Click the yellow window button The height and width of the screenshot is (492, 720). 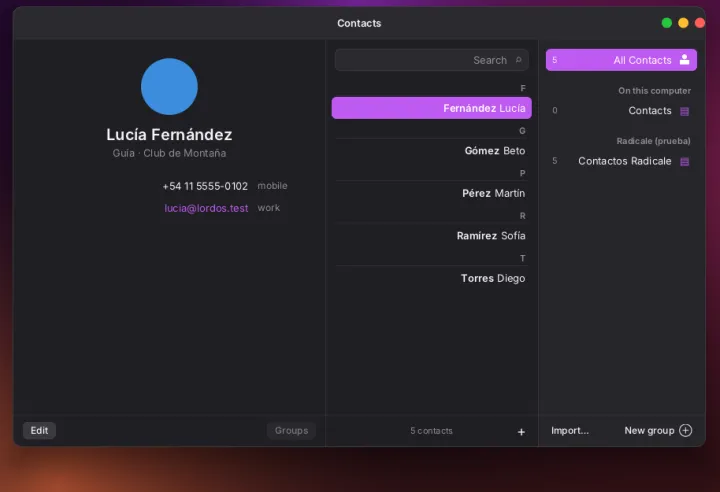683,23
